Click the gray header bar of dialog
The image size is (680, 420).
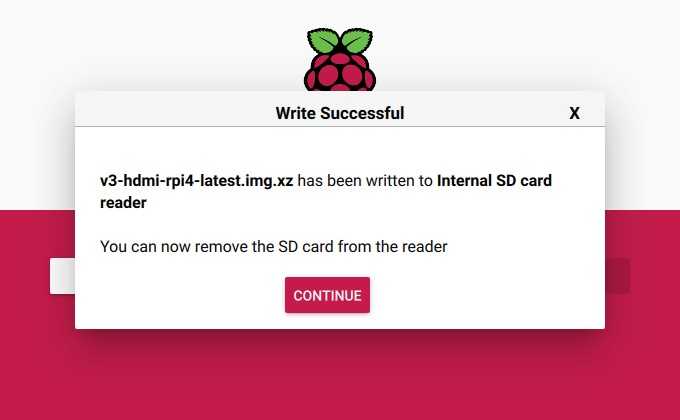[x=340, y=109]
